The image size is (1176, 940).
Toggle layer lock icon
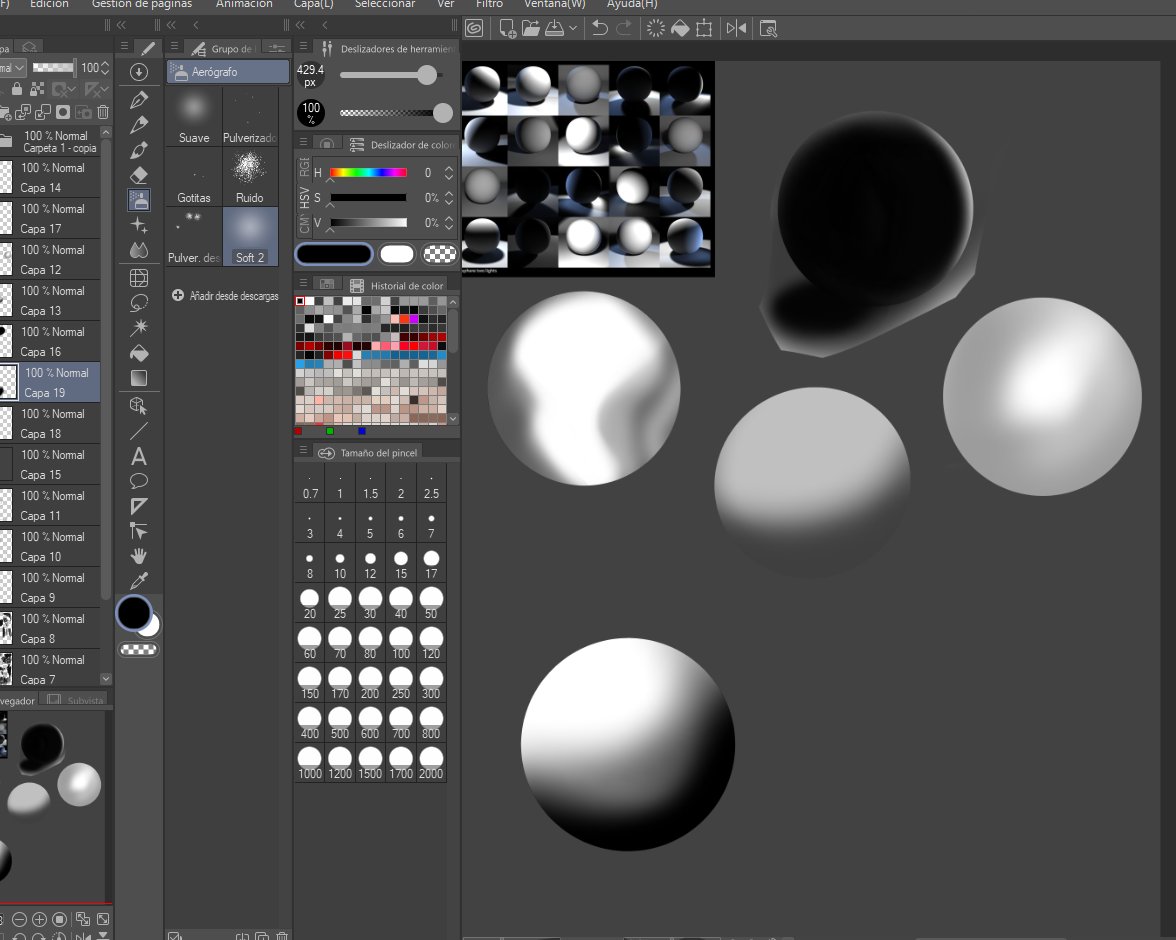(x=16, y=89)
